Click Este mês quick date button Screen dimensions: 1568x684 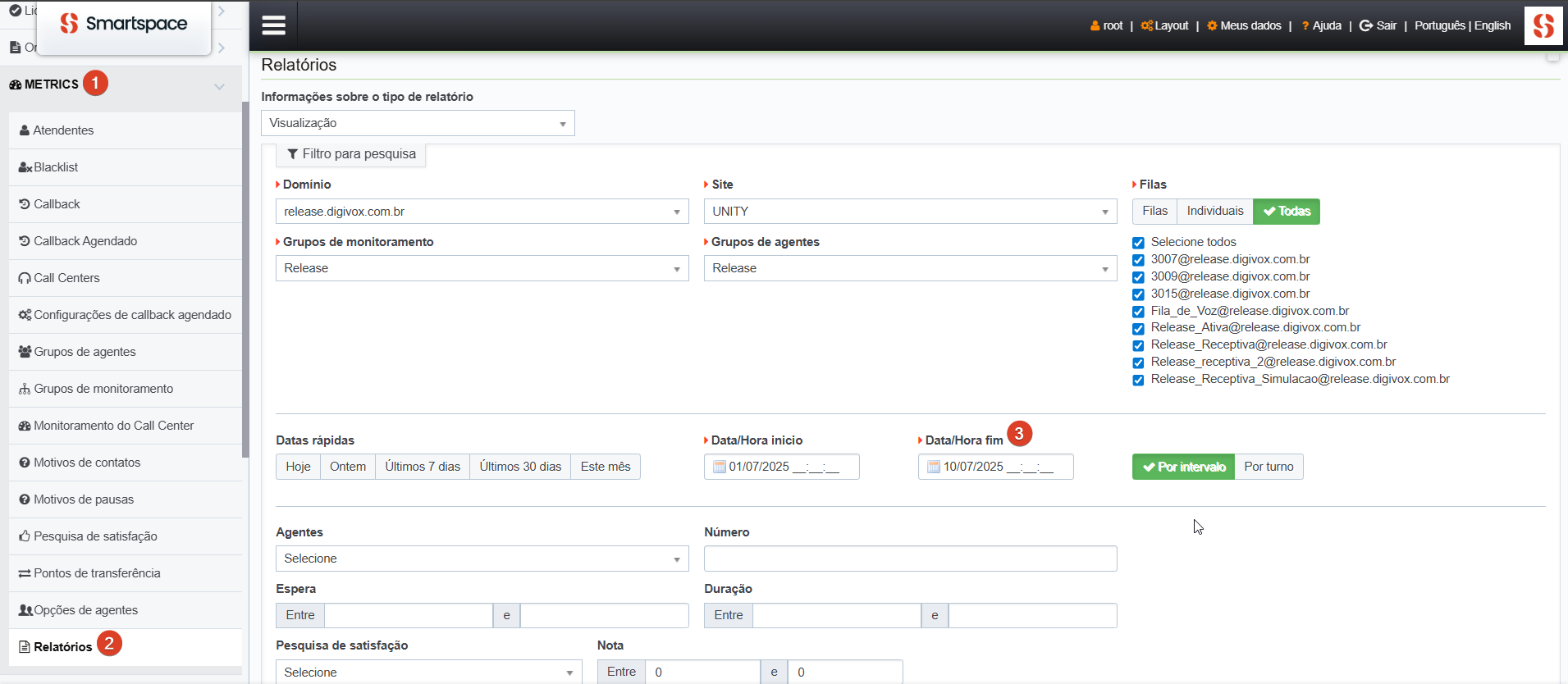pos(606,467)
